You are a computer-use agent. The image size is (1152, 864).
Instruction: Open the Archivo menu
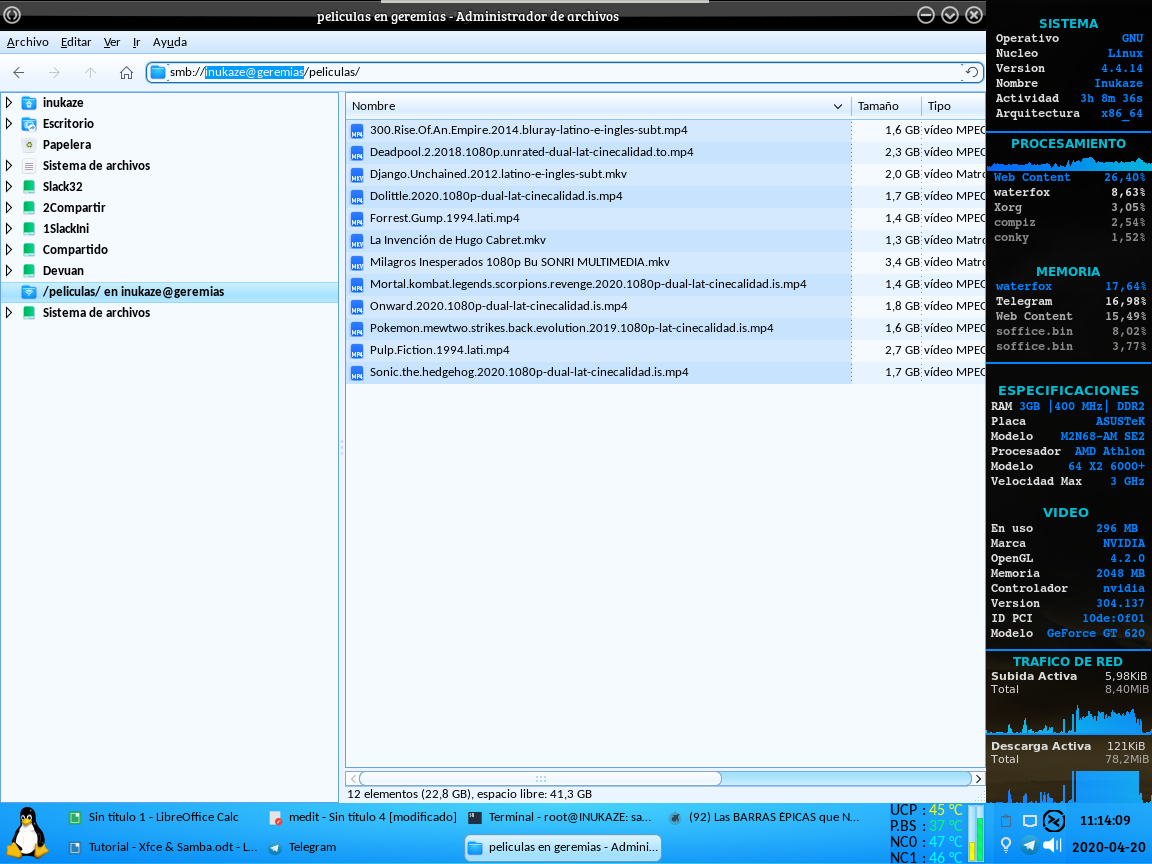pos(28,43)
